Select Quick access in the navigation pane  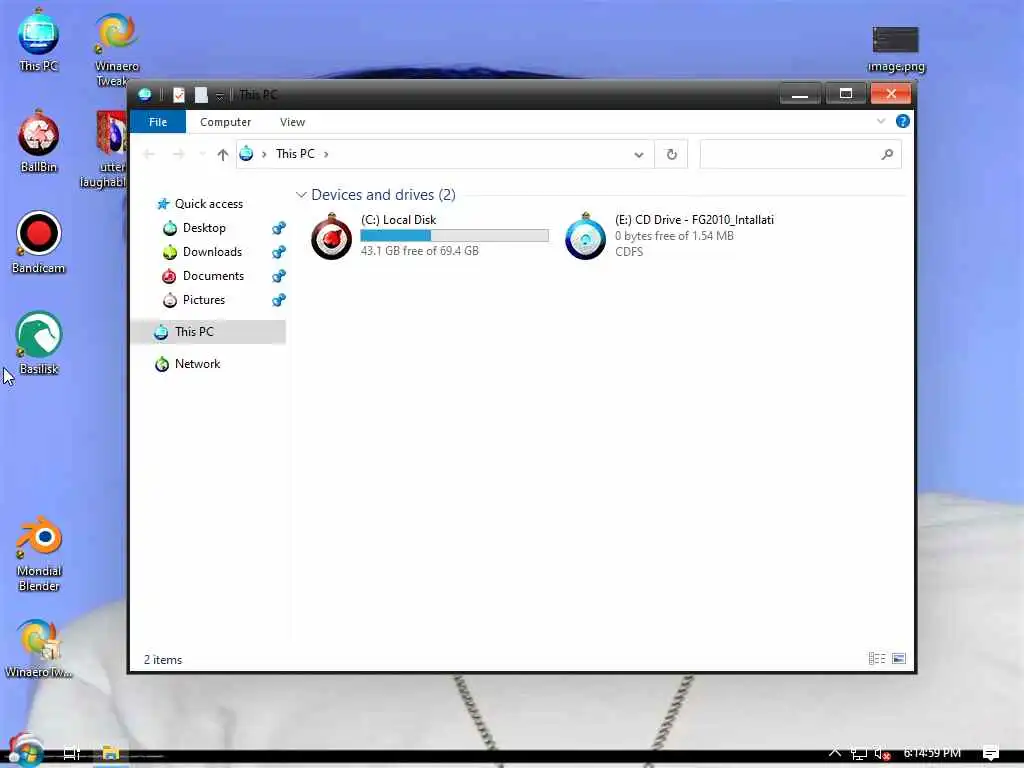200,204
